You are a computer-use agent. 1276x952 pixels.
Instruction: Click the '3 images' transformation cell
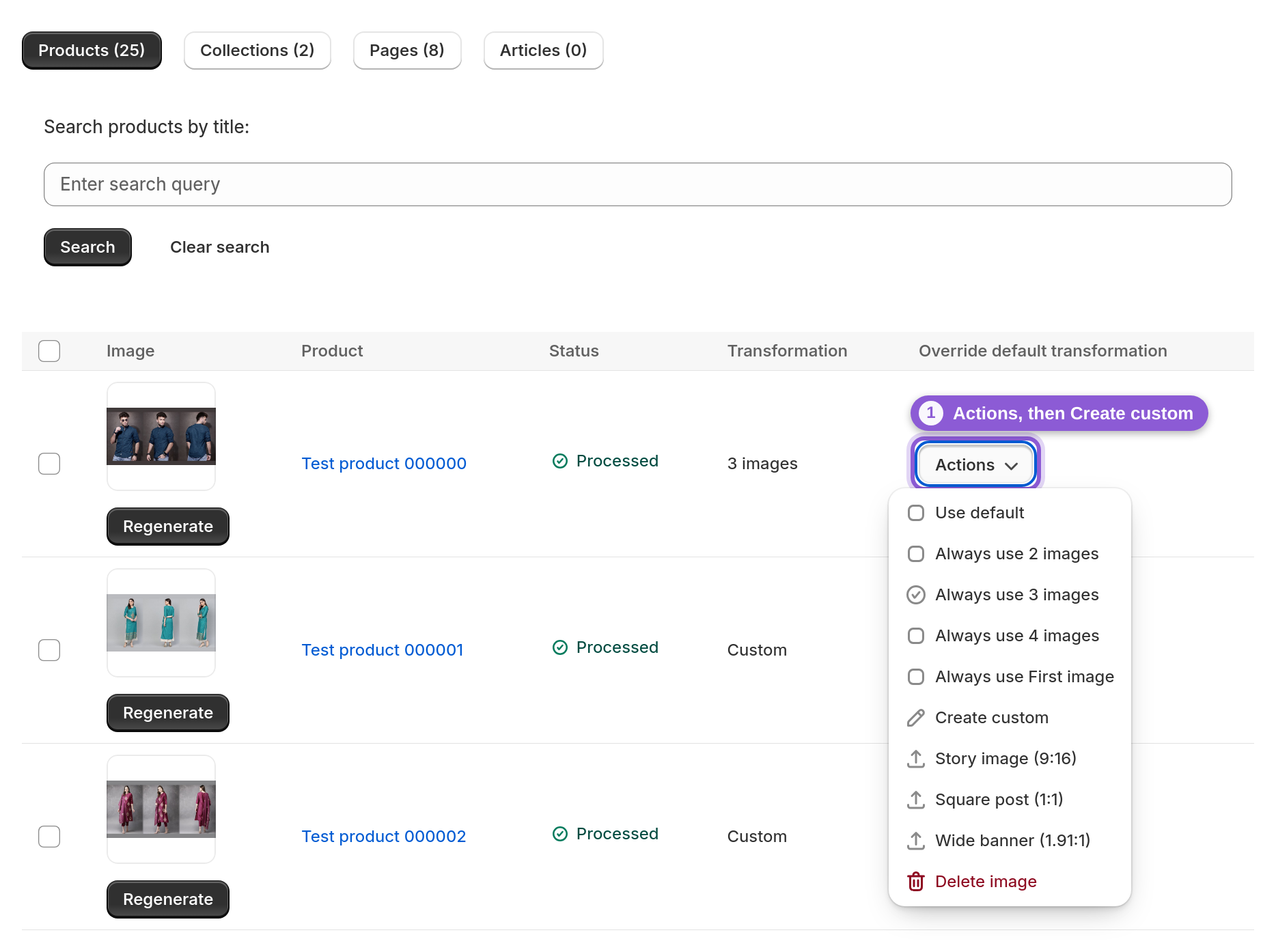tap(762, 464)
